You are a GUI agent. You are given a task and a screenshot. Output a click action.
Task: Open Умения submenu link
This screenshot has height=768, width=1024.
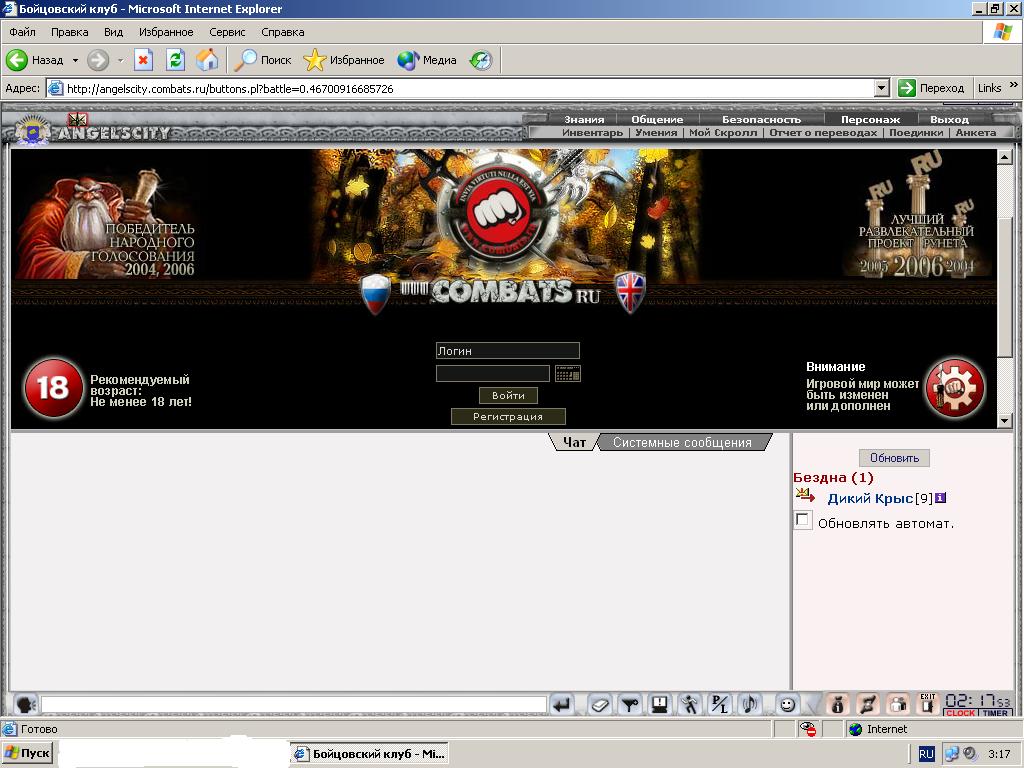pyautogui.click(x=656, y=133)
